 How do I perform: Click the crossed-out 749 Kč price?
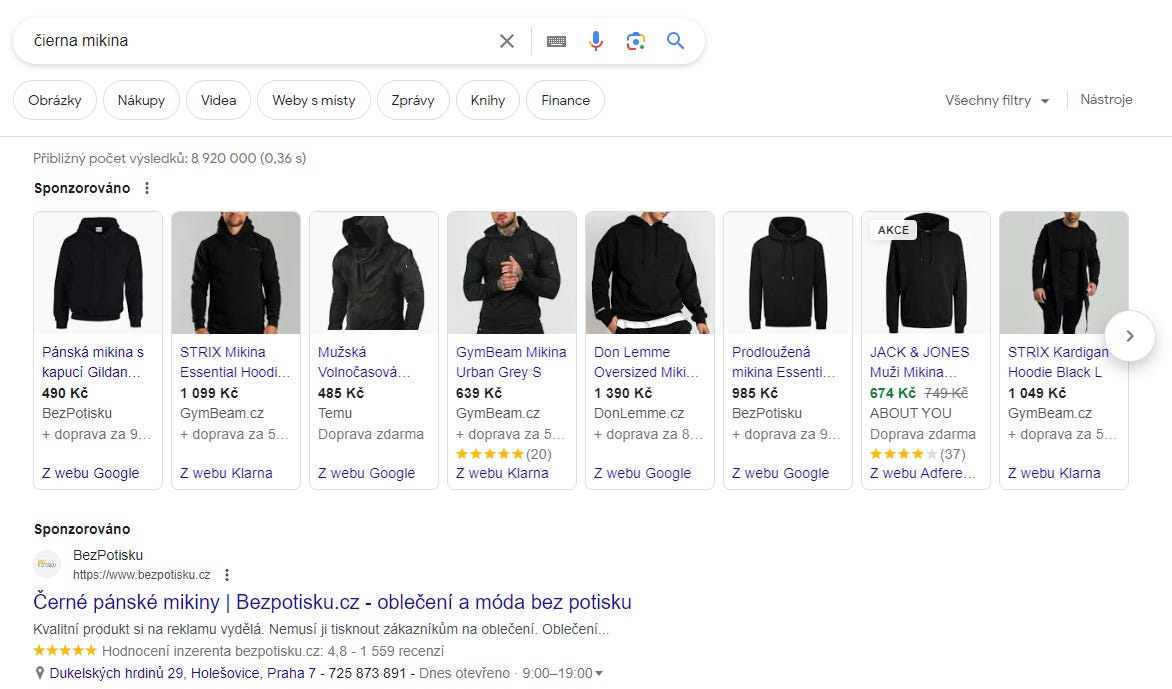tap(946, 393)
